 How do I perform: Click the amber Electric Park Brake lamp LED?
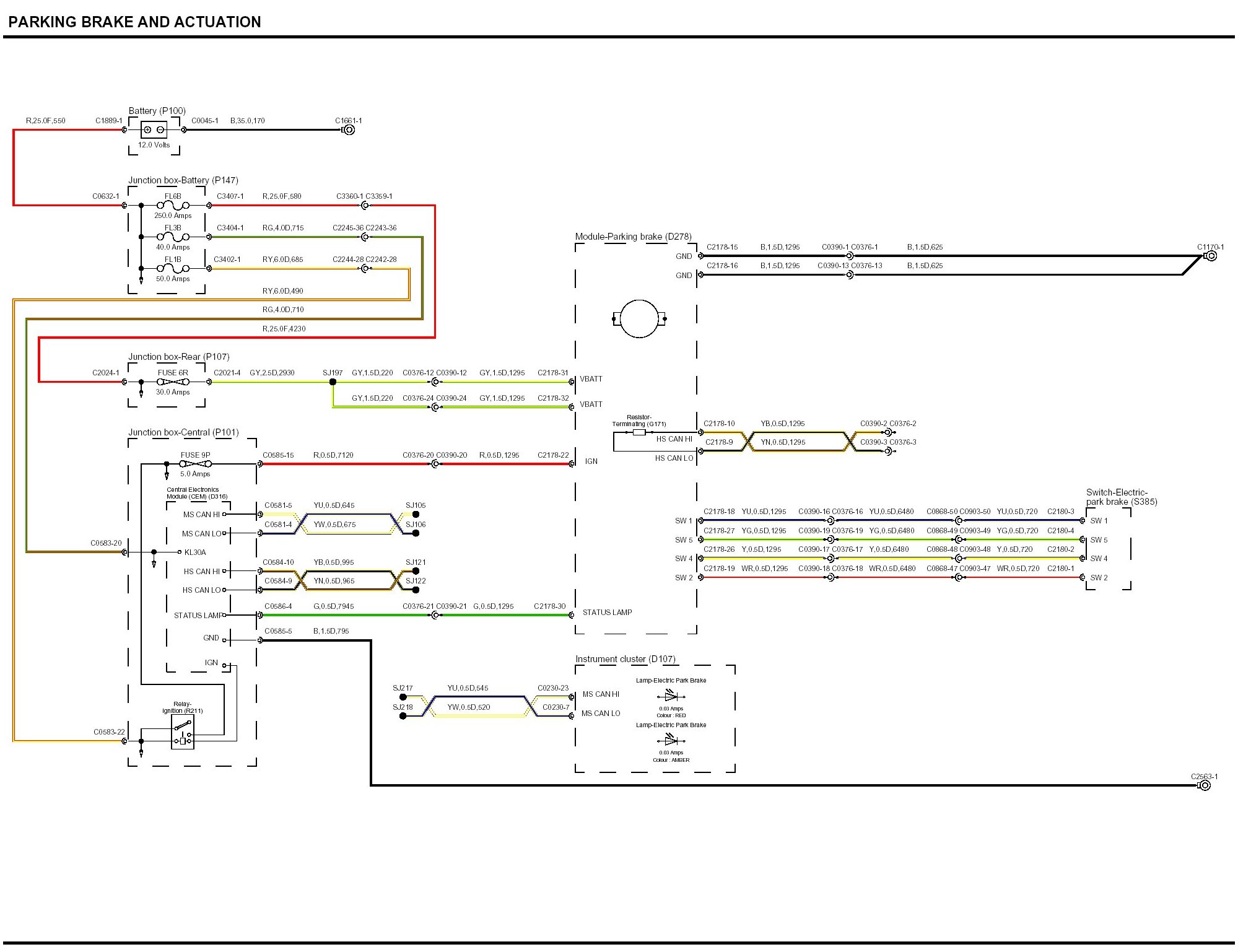(x=671, y=741)
